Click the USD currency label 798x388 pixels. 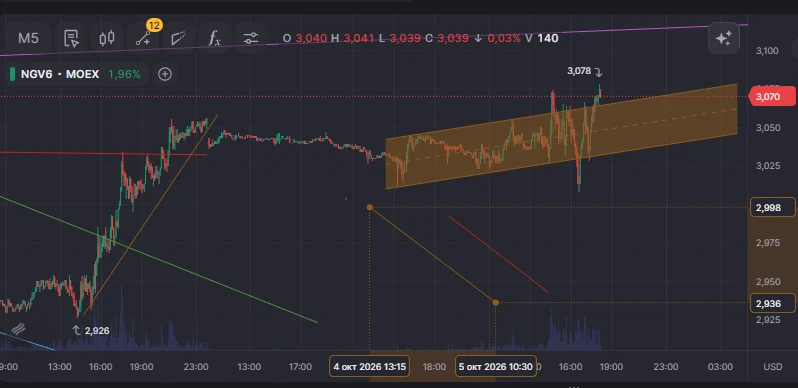click(773, 367)
